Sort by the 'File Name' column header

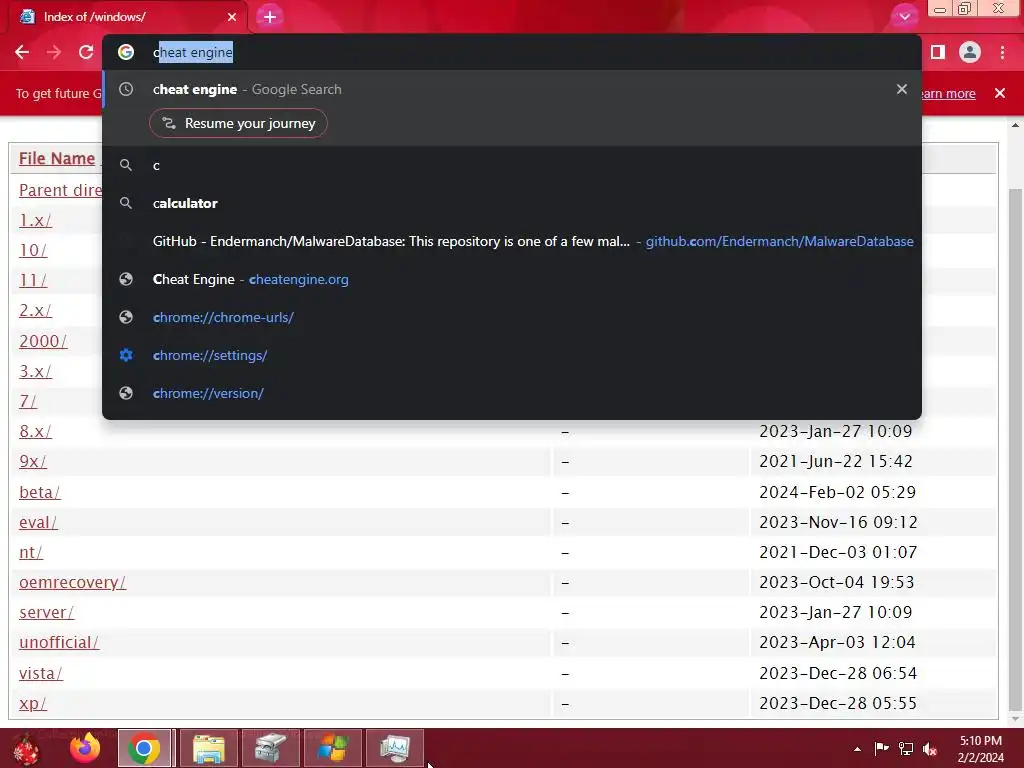(57, 159)
